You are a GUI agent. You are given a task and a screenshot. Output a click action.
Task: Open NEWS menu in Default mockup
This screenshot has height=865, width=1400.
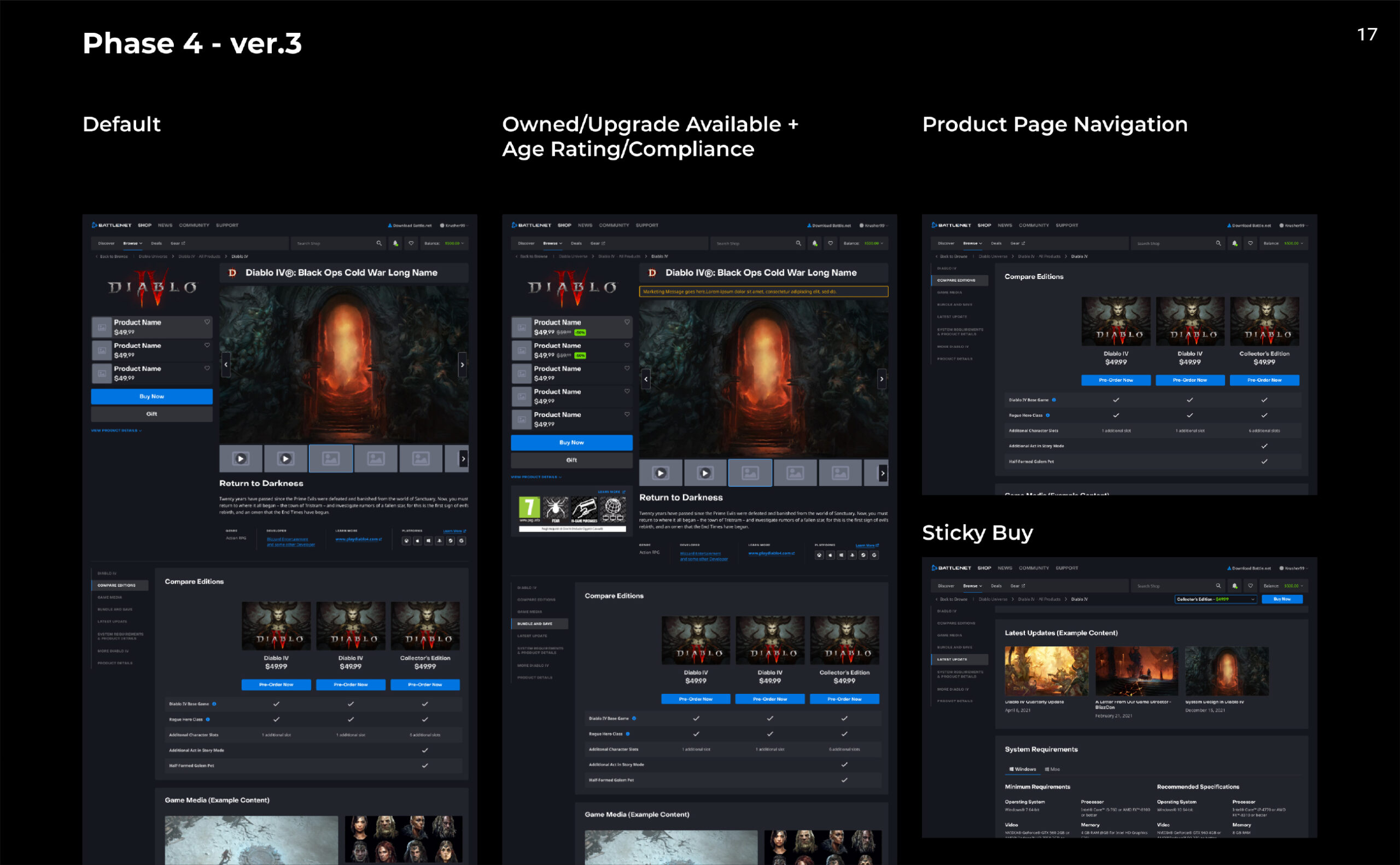pyautogui.click(x=165, y=225)
